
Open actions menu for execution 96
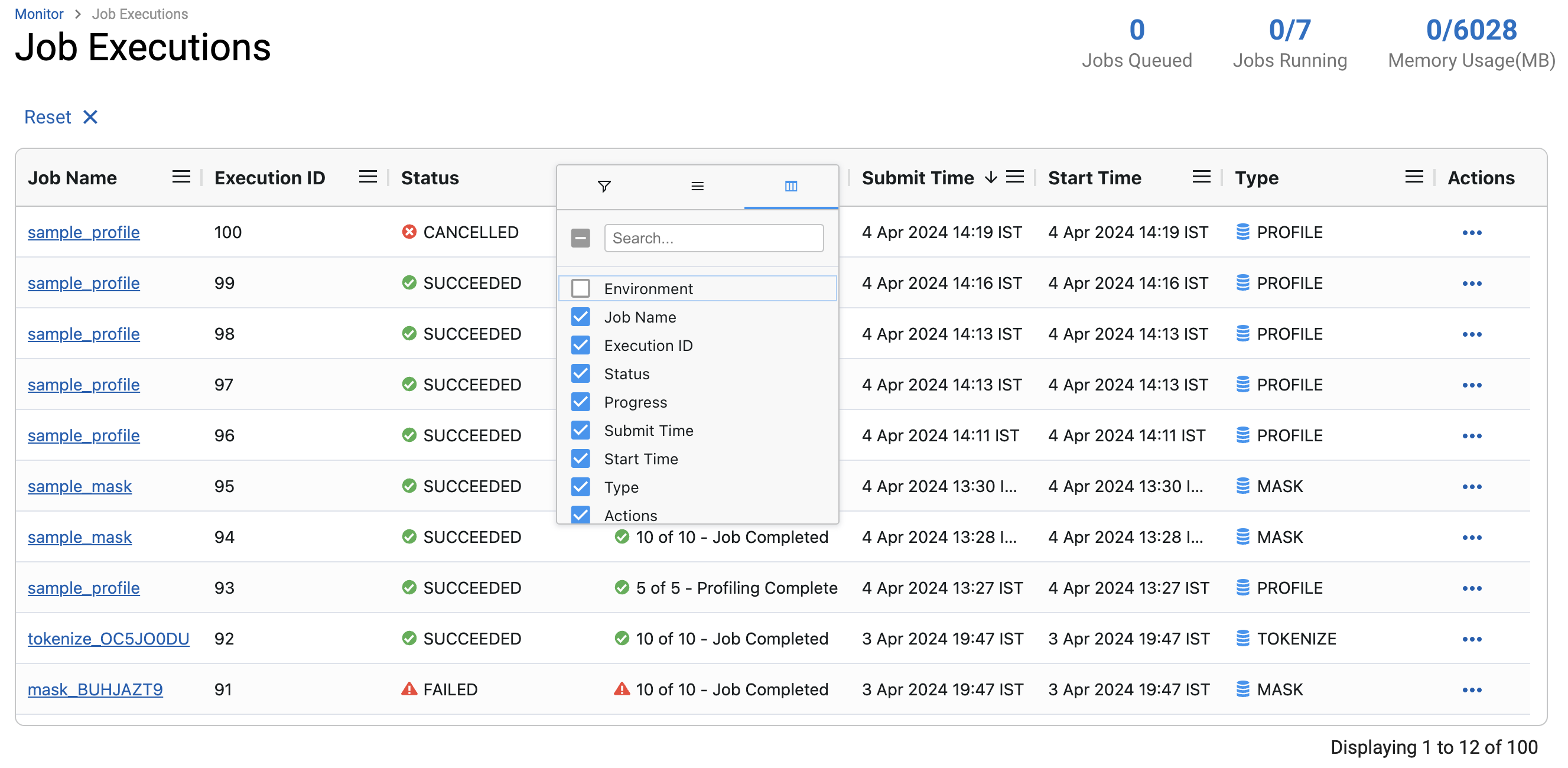(x=1472, y=436)
